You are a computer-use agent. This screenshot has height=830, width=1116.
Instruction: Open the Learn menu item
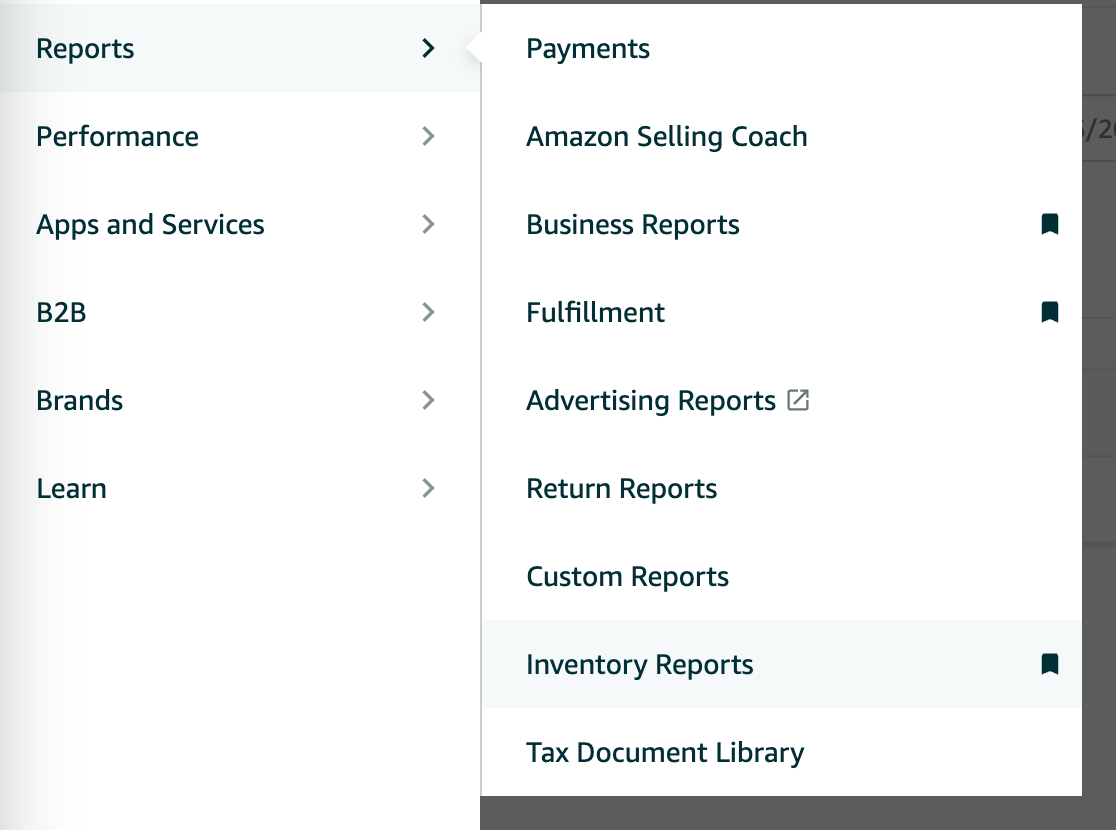(240, 488)
